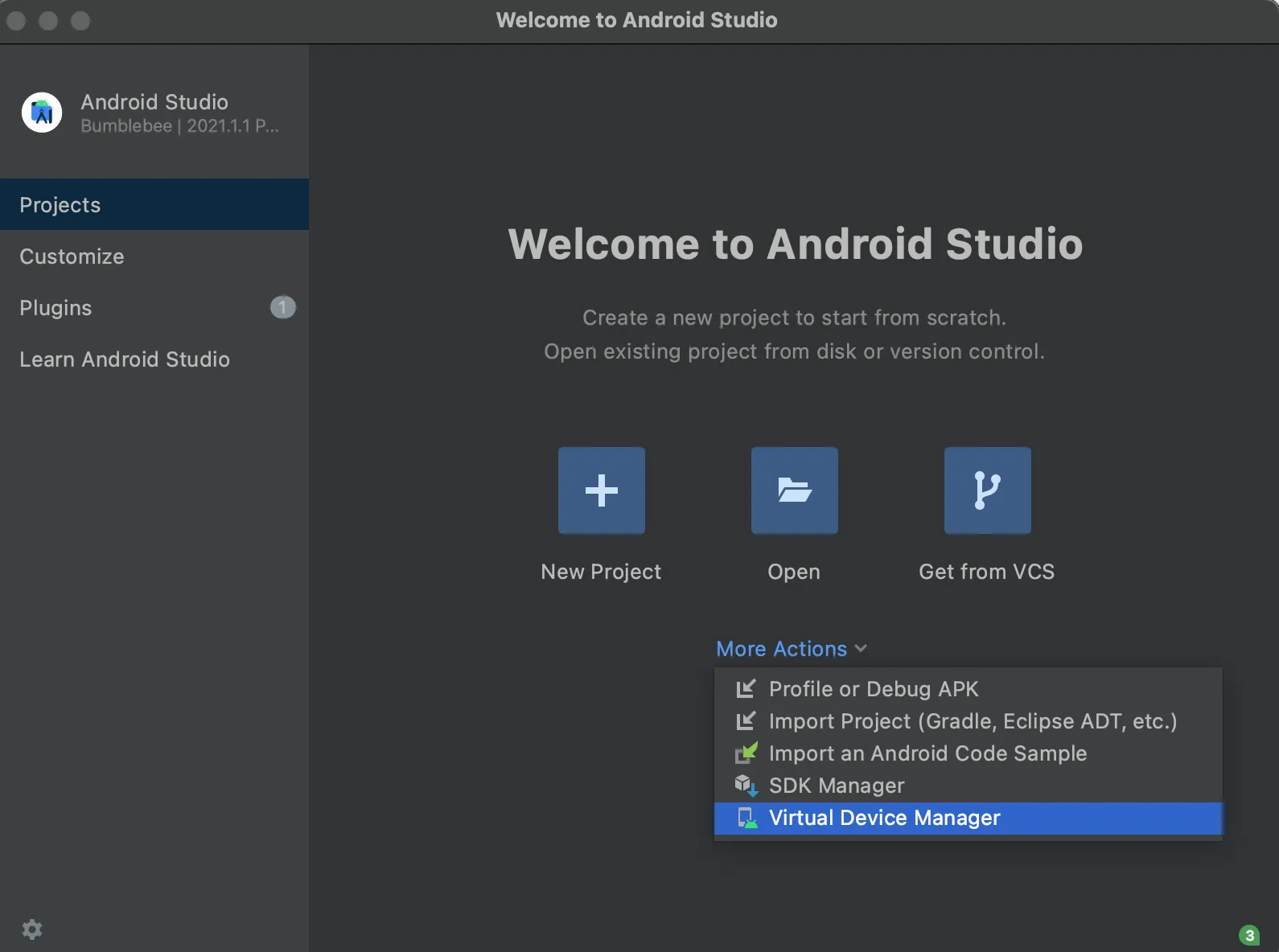1279x952 pixels.
Task: Click the Open folder icon
Action: 794,490
